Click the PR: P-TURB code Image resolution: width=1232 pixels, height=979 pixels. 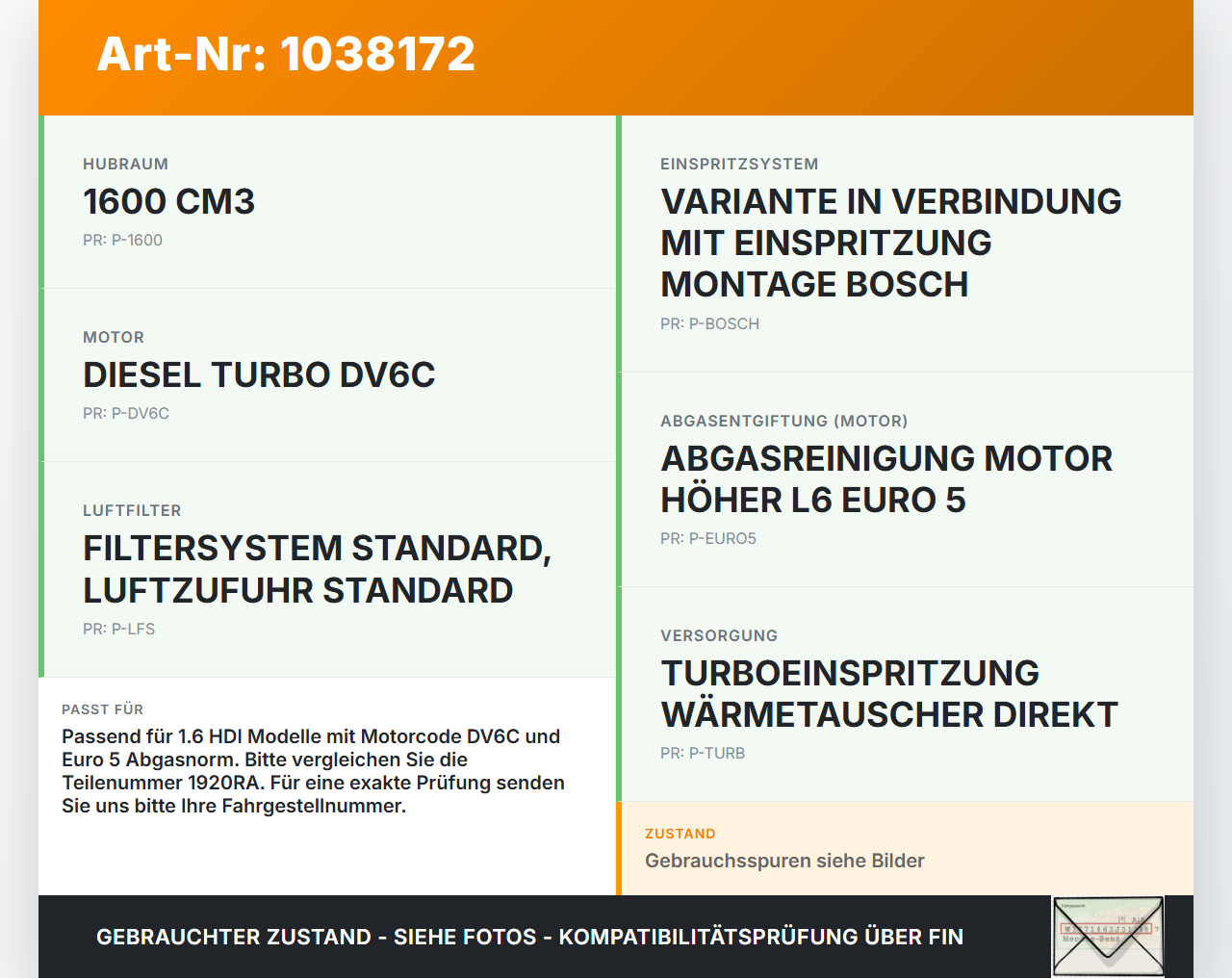point(703,753)
